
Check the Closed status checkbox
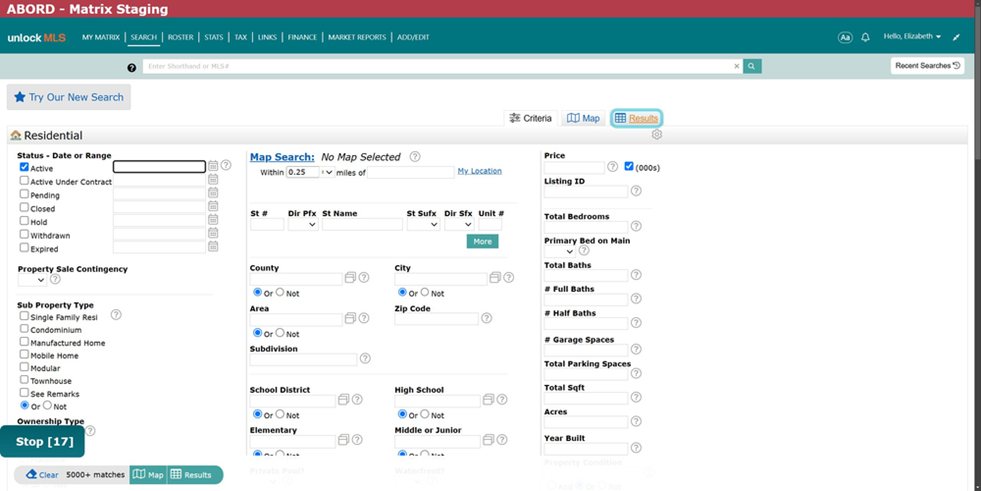(24, 207)
